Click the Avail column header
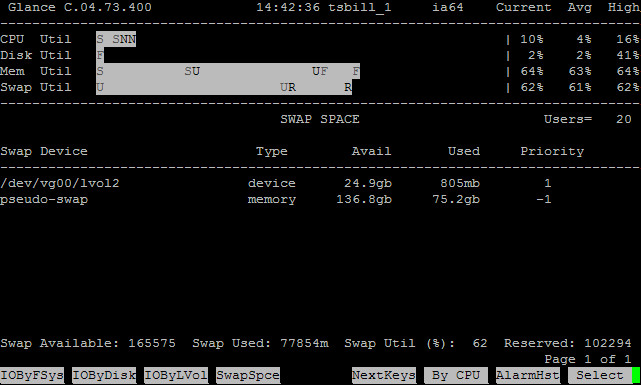Viewport: 641px width, 385px height. click(372, 151)
